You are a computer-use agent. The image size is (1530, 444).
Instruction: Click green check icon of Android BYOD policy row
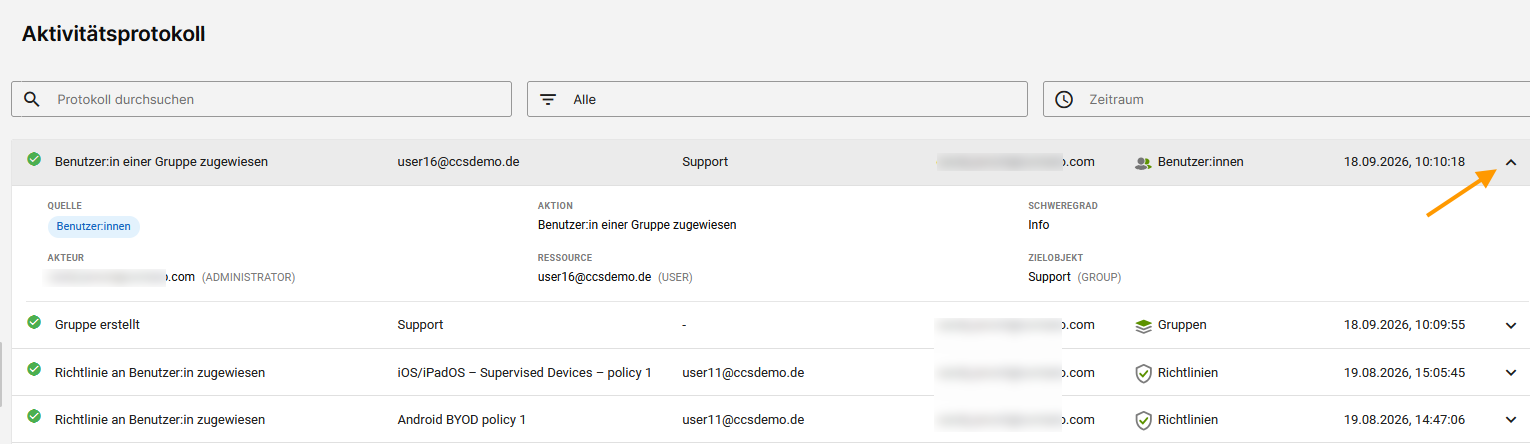(x=34, y=417)
